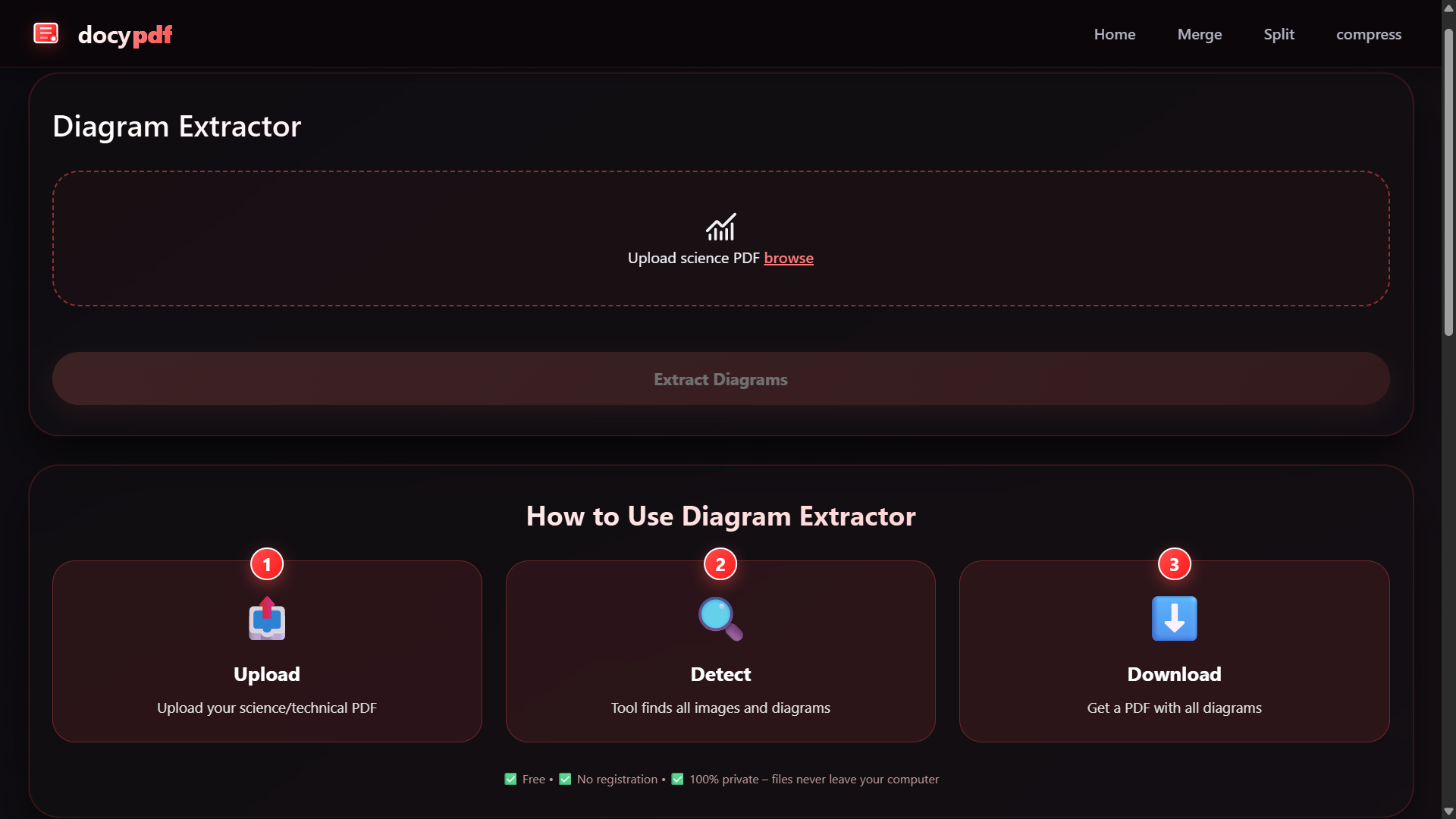Select the compress navigation entry

click(x=1369, y=34)
